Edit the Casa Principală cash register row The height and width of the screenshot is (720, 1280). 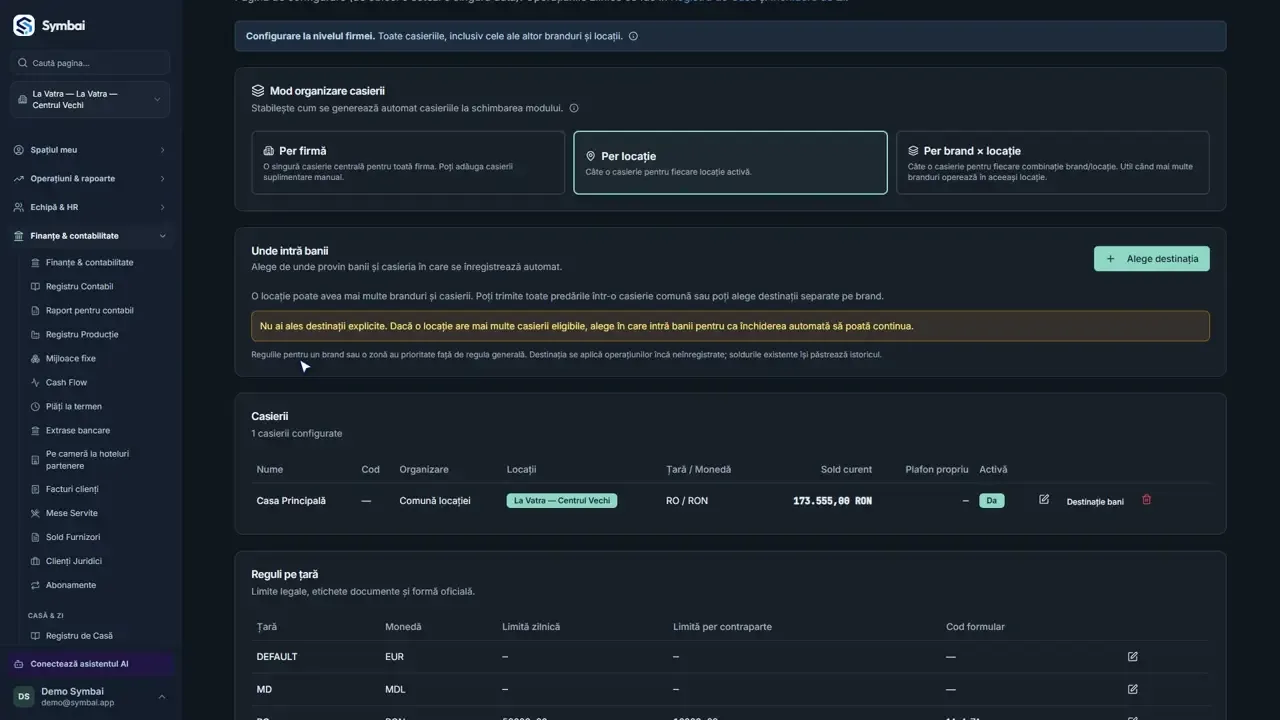[1044, 500]
